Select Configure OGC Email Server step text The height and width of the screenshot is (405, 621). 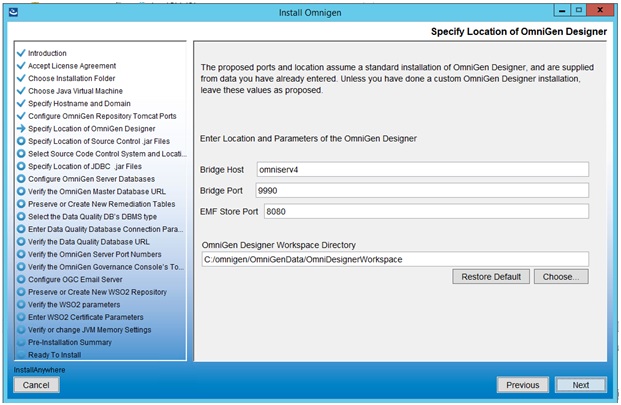(75, 280)
